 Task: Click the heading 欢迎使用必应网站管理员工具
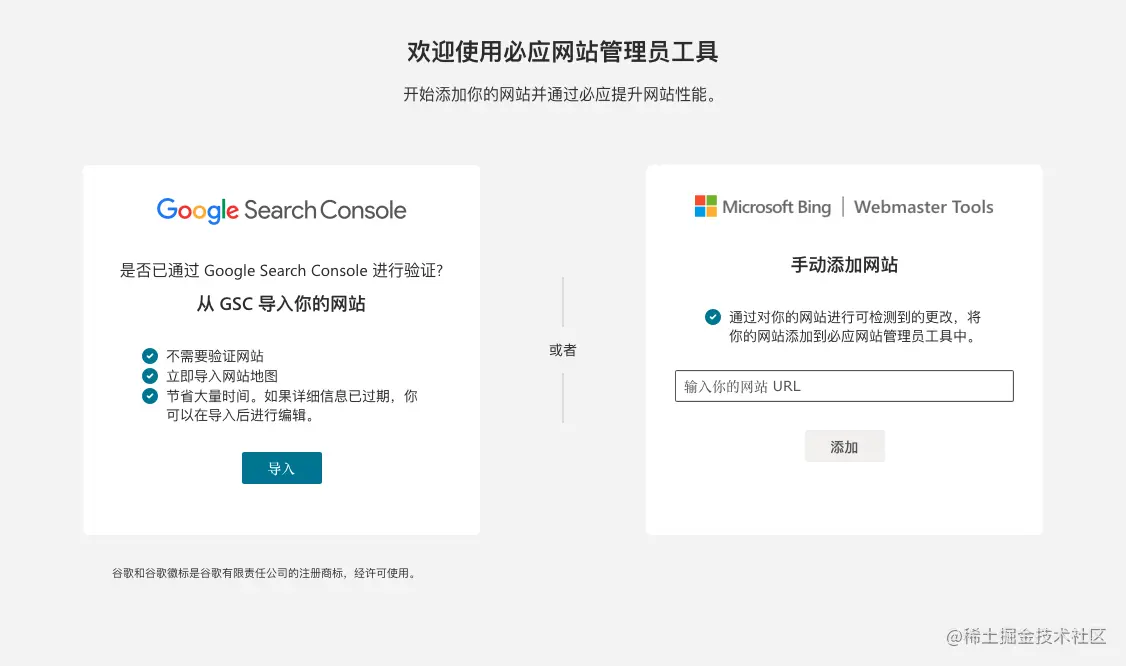tap(562, 52)
